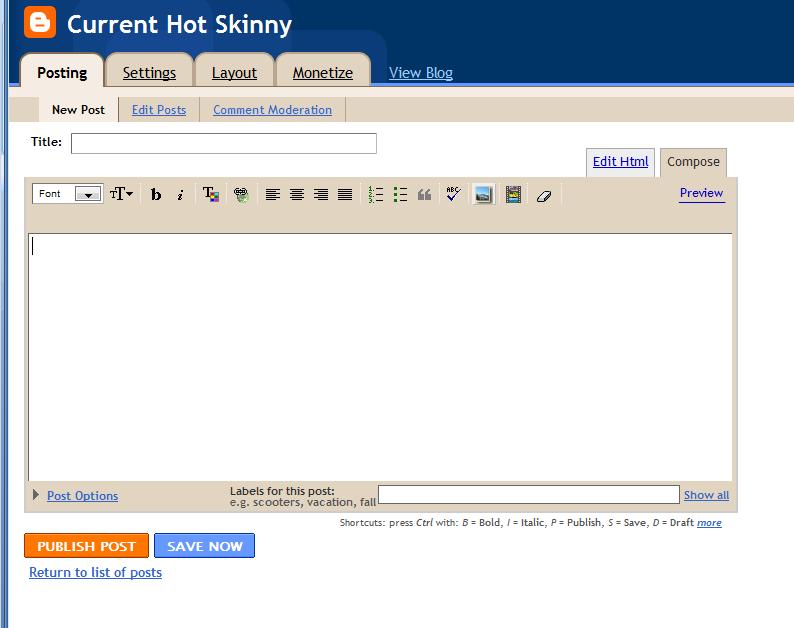Open the Monetize tab

323,73
